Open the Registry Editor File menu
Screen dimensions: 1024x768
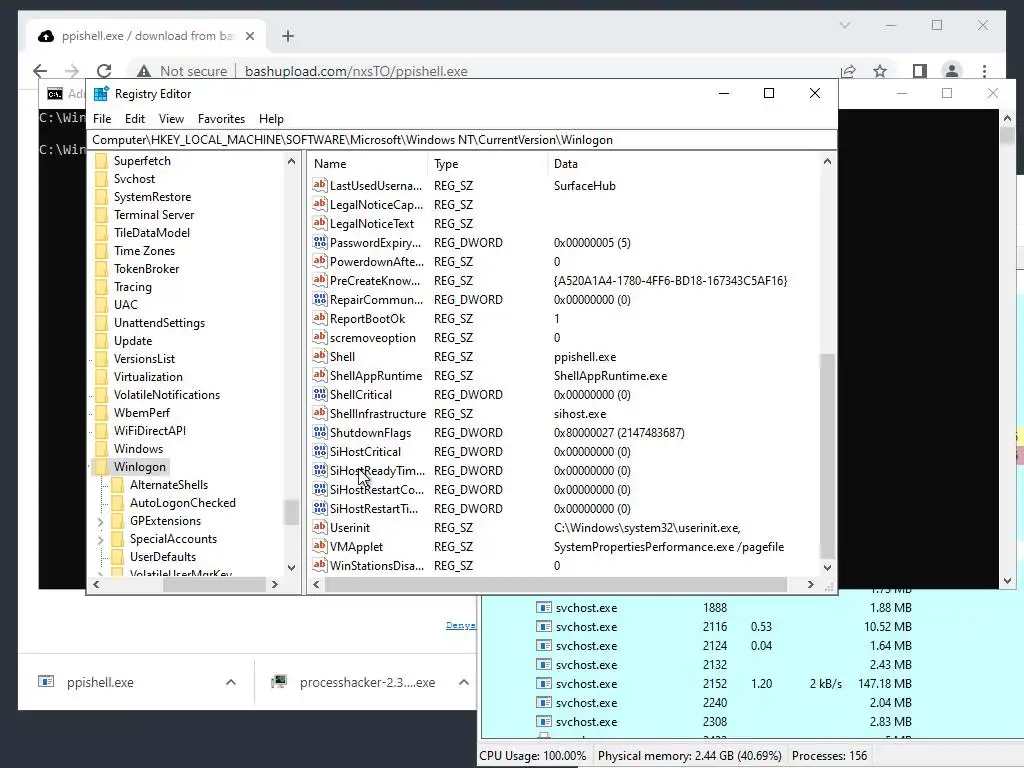(102, 119)
